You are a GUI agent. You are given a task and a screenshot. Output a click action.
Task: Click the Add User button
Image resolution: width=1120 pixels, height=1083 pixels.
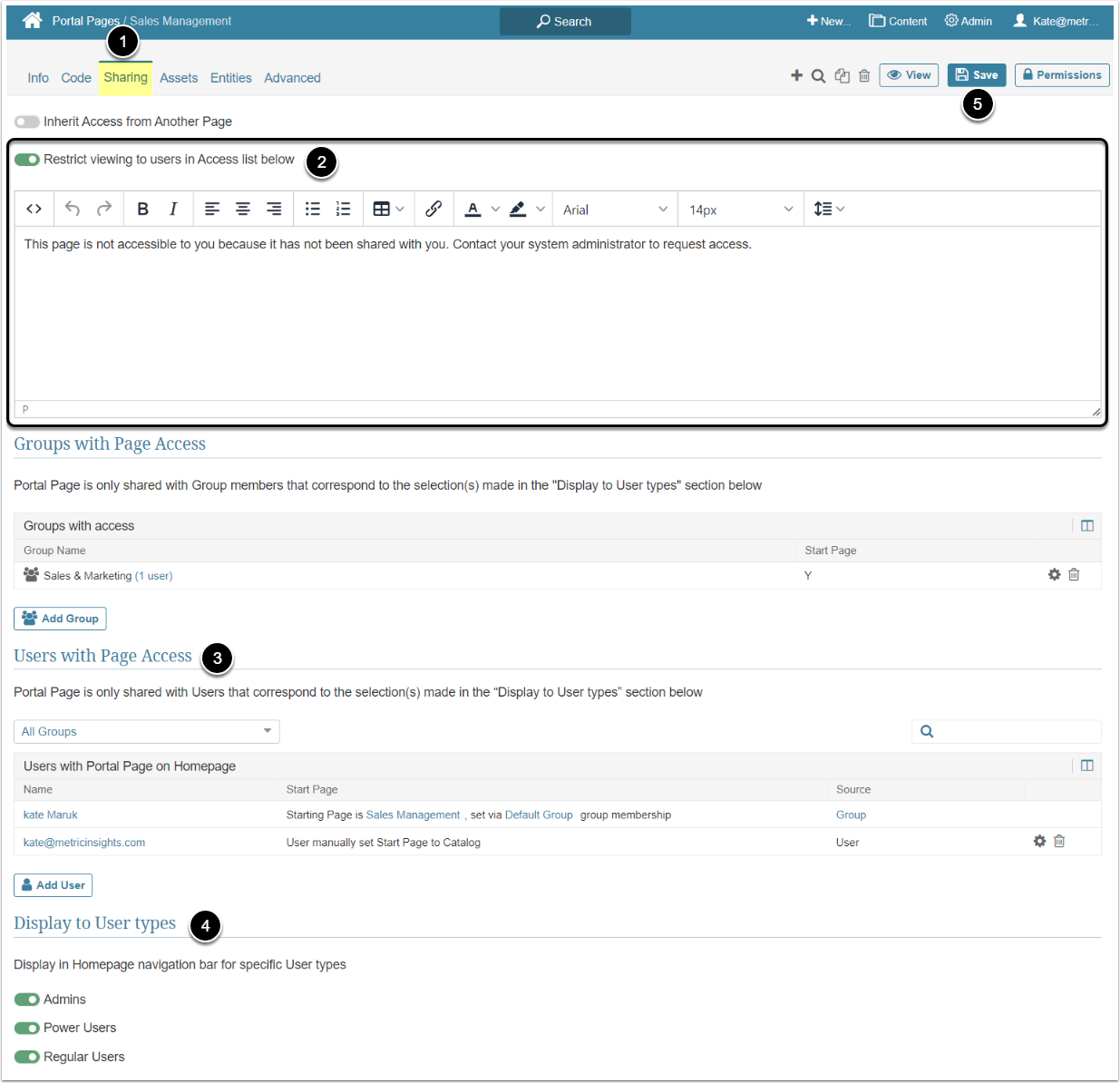coord(53,885)
